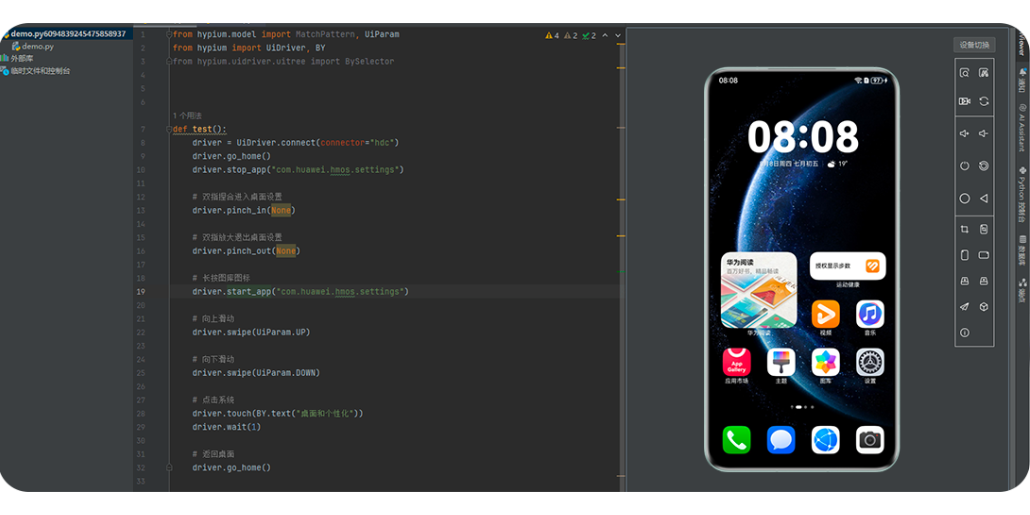Click the paper plane send icon
Screen dimensions: 1030x515
(x=964, y=306)
